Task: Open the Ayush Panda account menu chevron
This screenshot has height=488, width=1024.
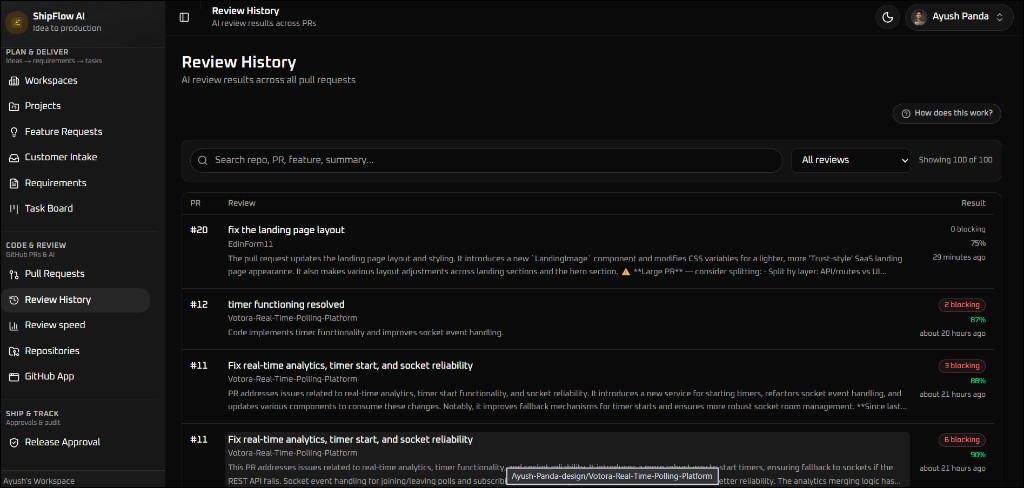Action: 999,18
